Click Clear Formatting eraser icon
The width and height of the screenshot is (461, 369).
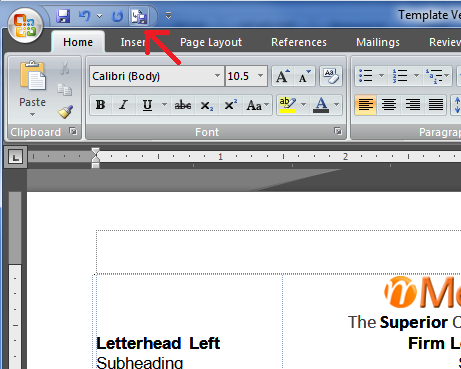tap(331, 76)
